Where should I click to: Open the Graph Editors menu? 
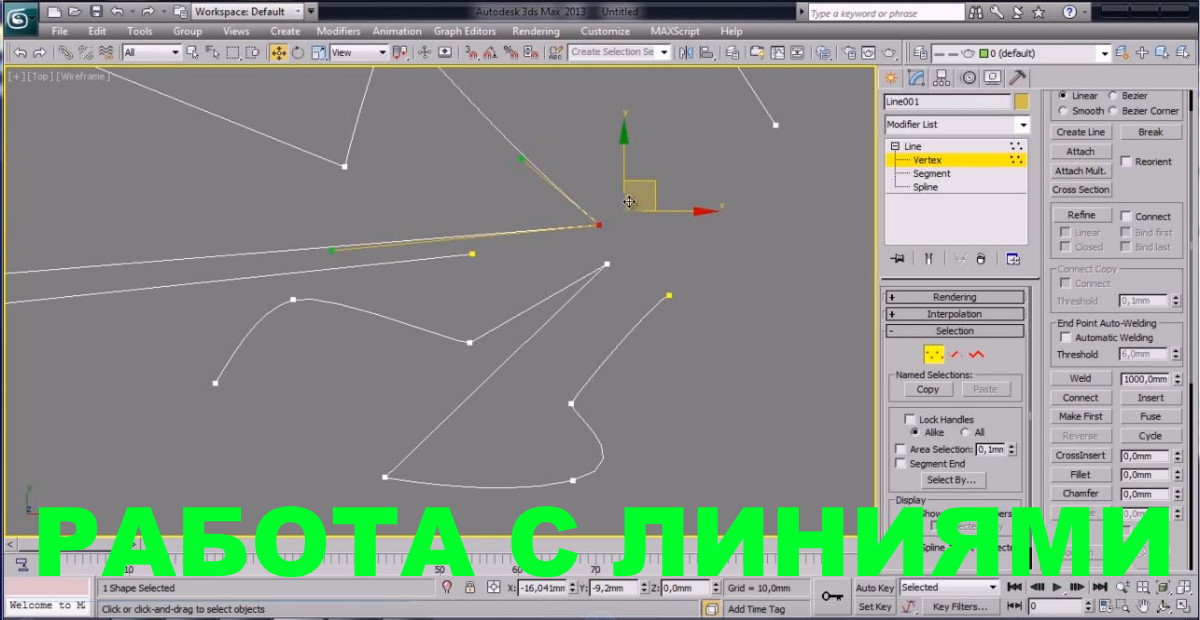[x=465, y=31]
